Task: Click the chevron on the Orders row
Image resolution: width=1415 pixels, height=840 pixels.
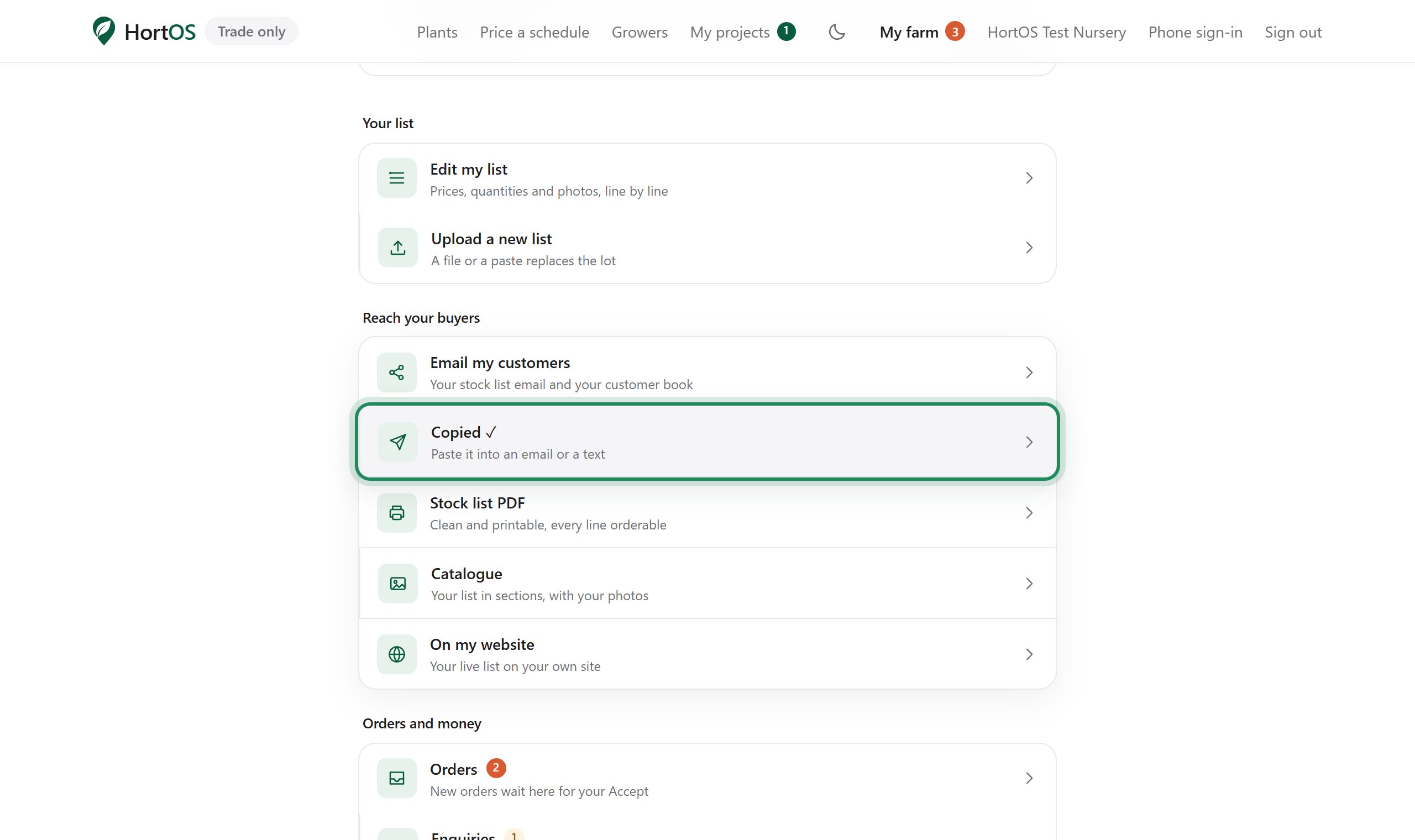Action: (x=1029, y=778)
